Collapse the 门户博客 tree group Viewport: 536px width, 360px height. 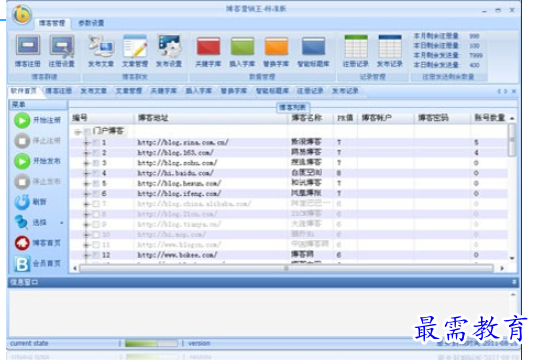click(x=78, y=132)
